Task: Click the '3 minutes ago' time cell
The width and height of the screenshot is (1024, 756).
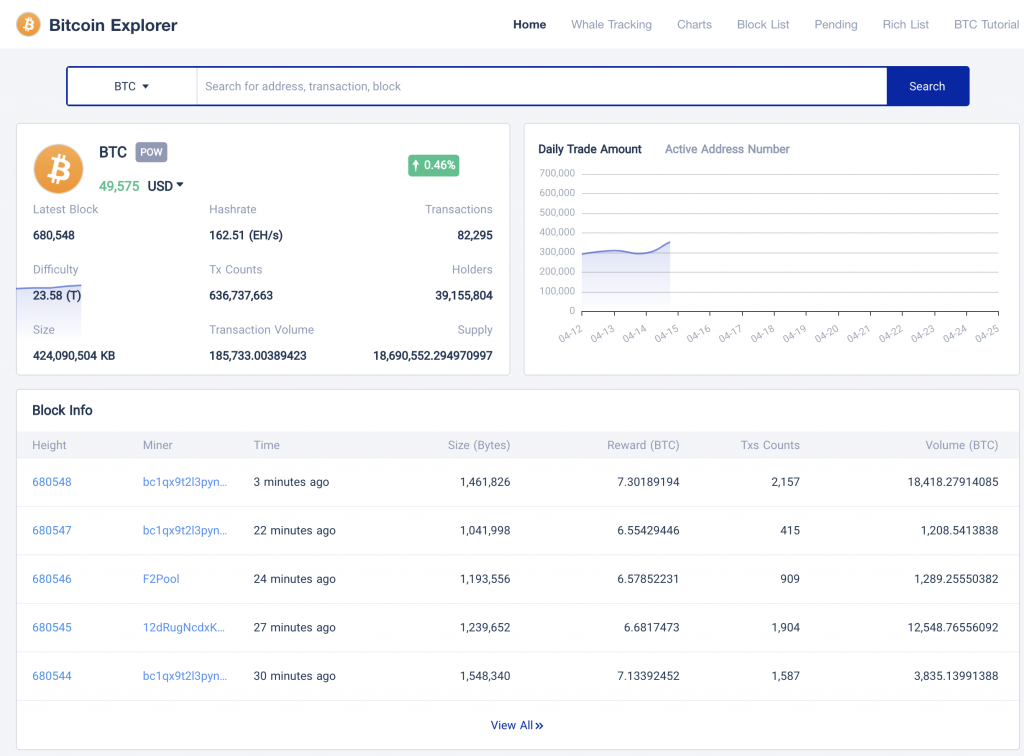Action: pos(291,482)
